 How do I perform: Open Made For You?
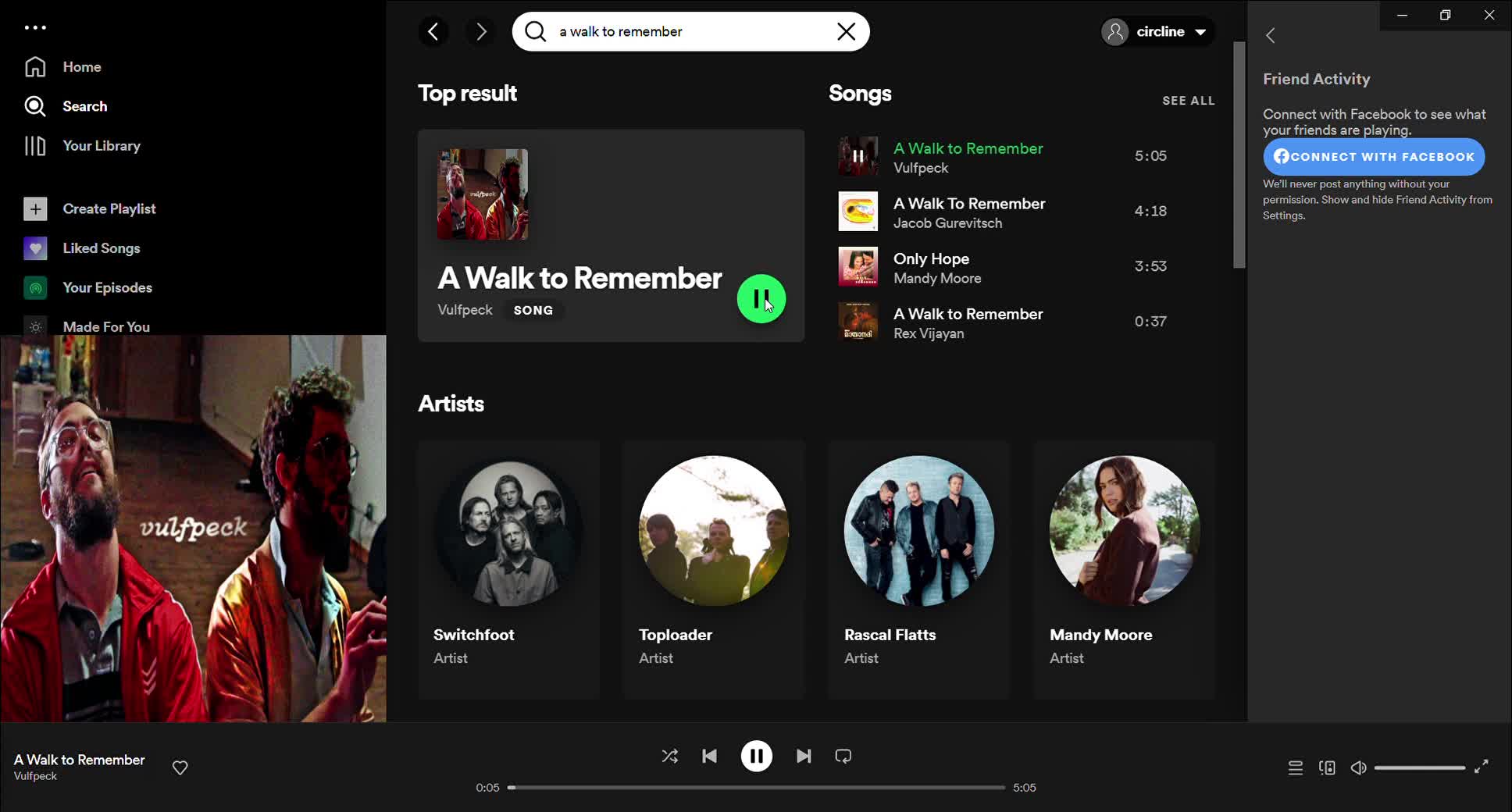(106, 326)
